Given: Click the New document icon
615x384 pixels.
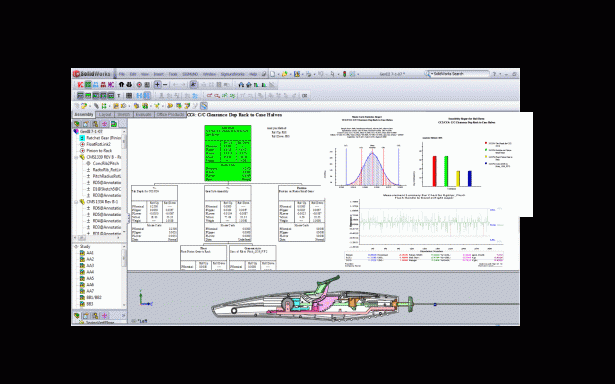Looking at the screenshot, I should [x=273, y=74].
